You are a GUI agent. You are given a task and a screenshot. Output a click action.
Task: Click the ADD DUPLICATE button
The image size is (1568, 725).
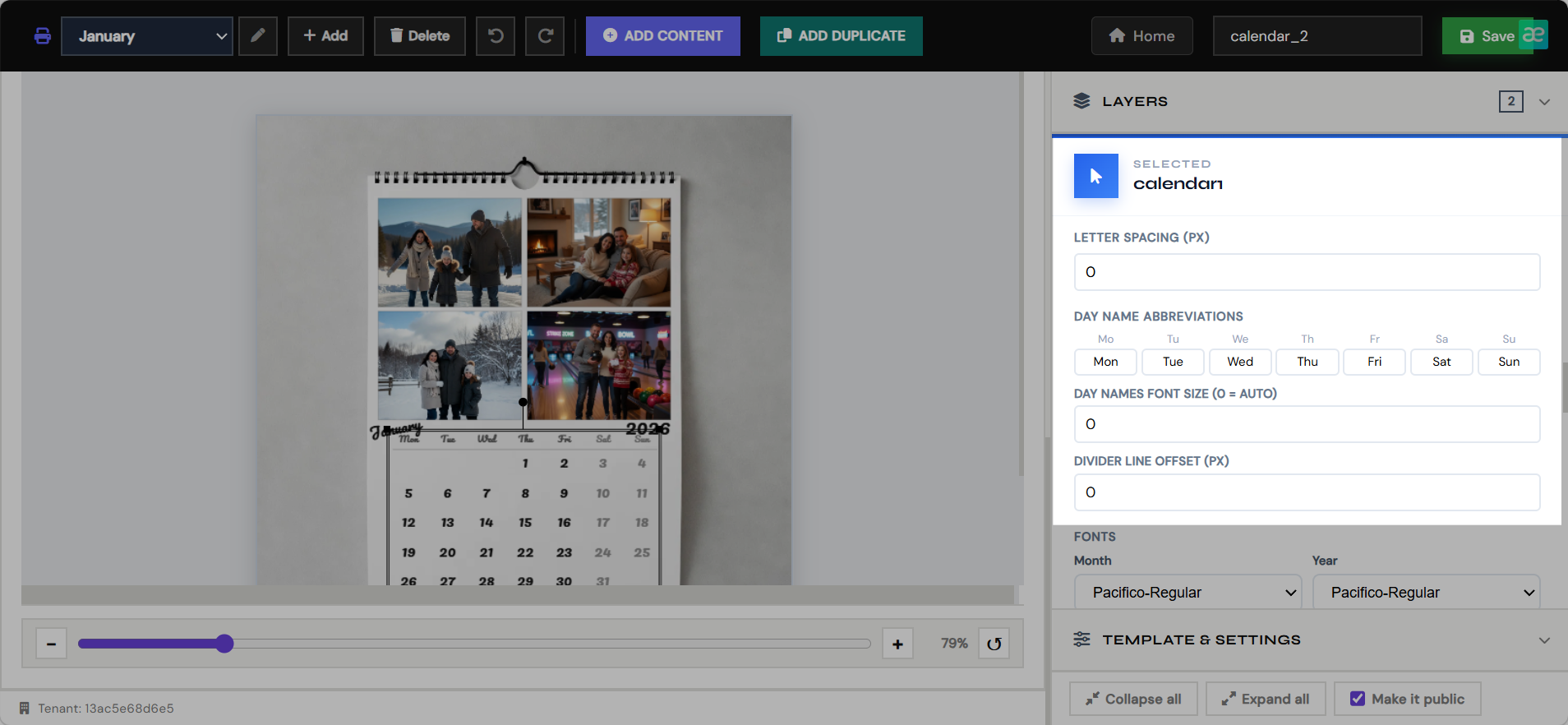click(842, 36)
